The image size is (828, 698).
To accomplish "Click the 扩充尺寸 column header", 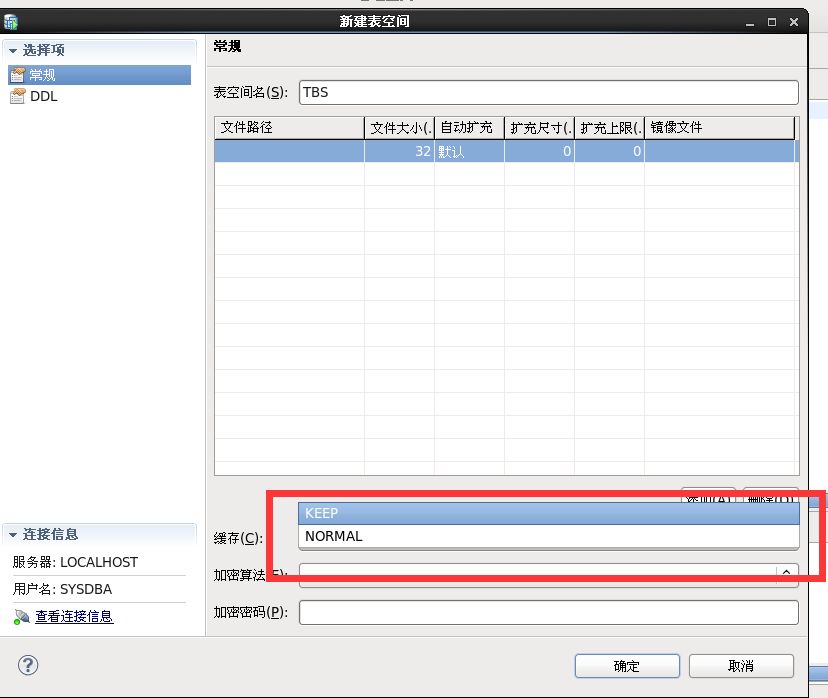I will click(539, 128).
